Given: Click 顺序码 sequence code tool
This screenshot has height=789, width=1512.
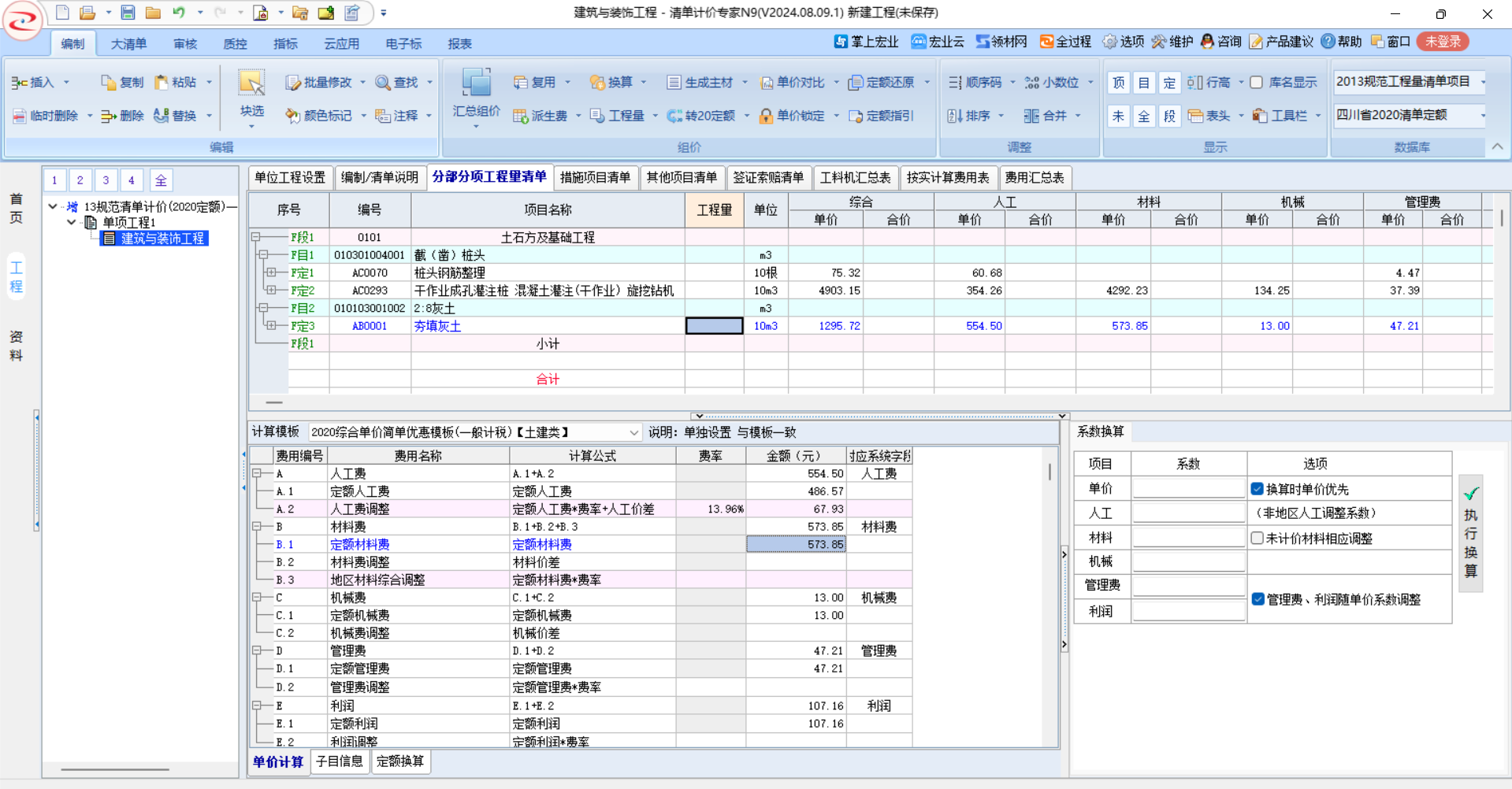Looking at the screenshot, I should (975, 83).
